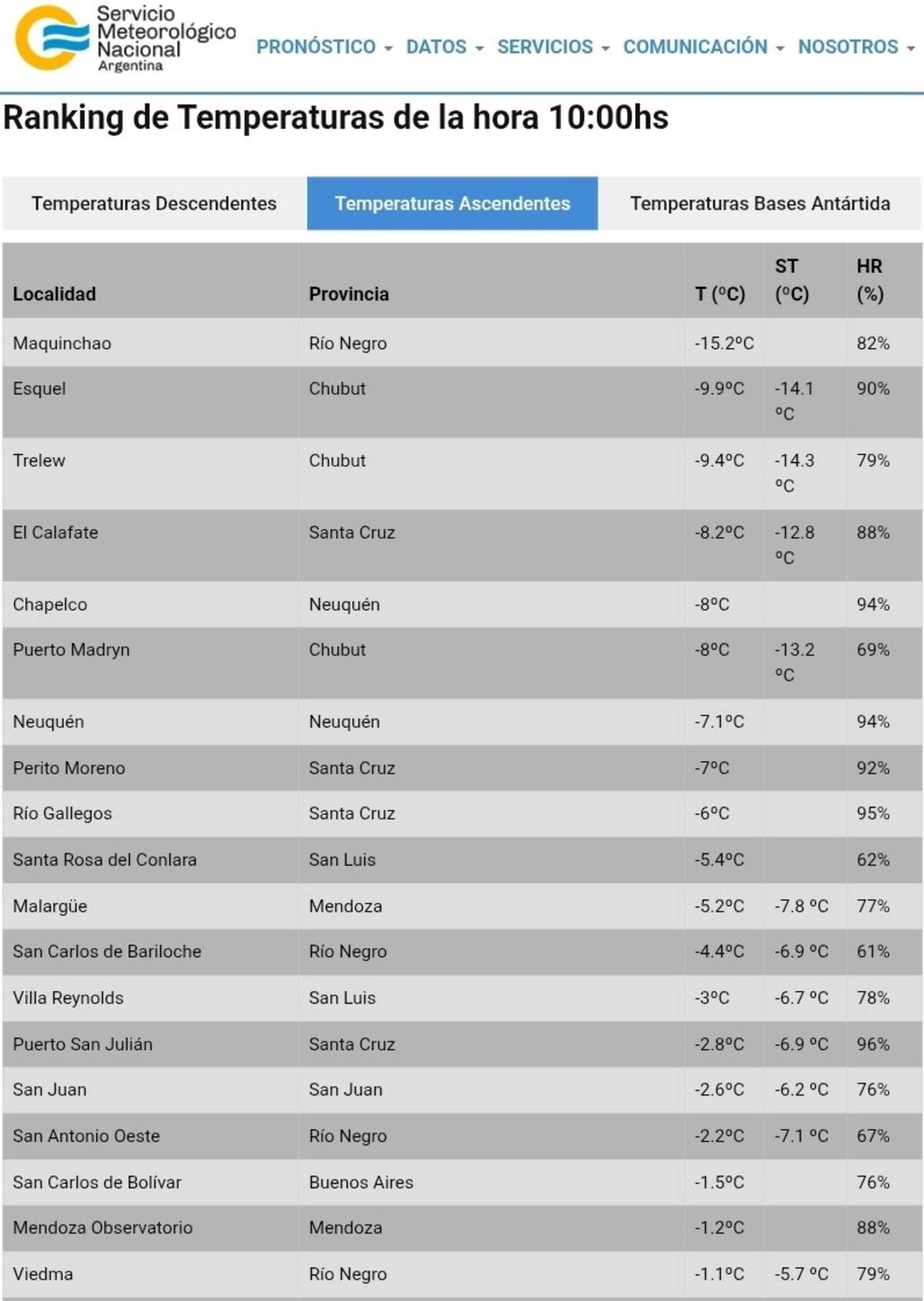Click the ST (°C) column header
This screenshot has height=1301, width=924.
point(791,280)
